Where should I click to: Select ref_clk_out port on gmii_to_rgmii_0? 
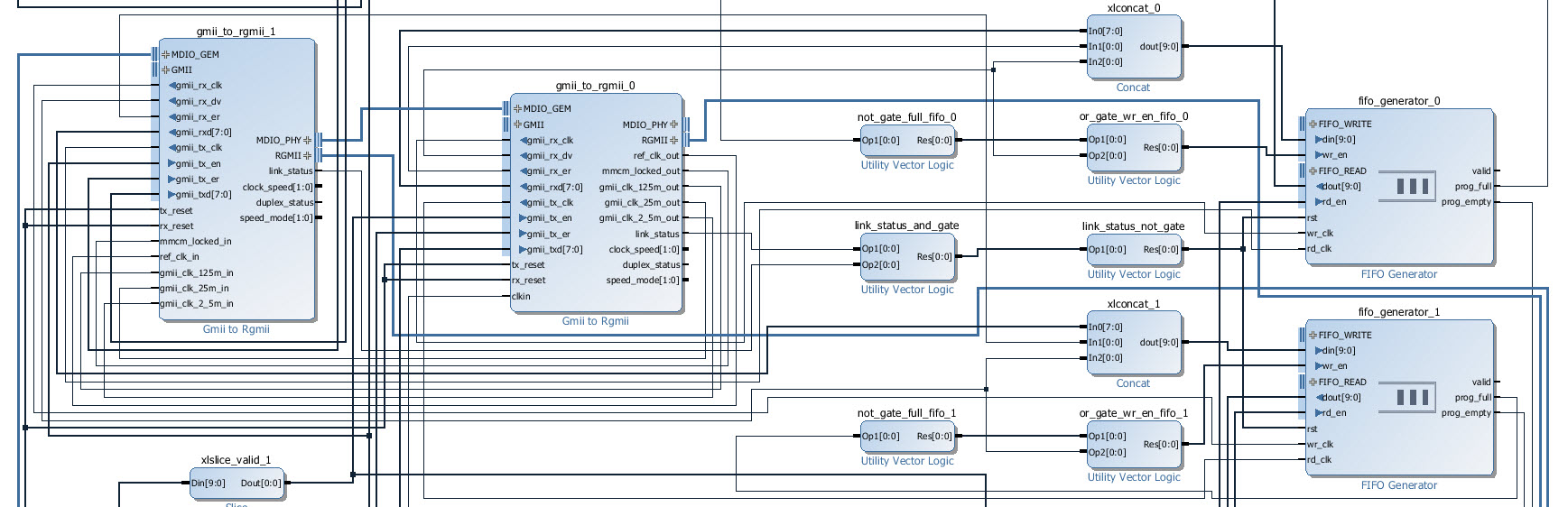656,155
